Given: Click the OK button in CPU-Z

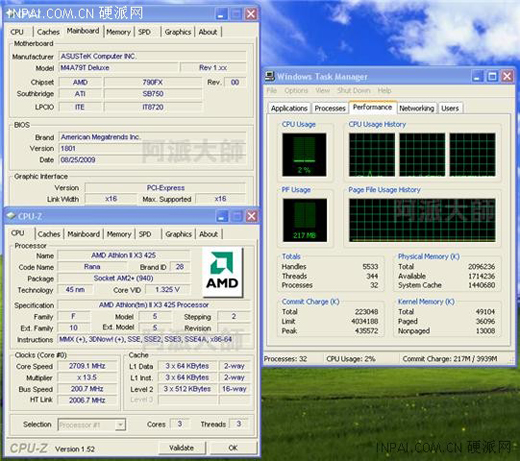Looking at the screenshot, I should coord(233,448).
